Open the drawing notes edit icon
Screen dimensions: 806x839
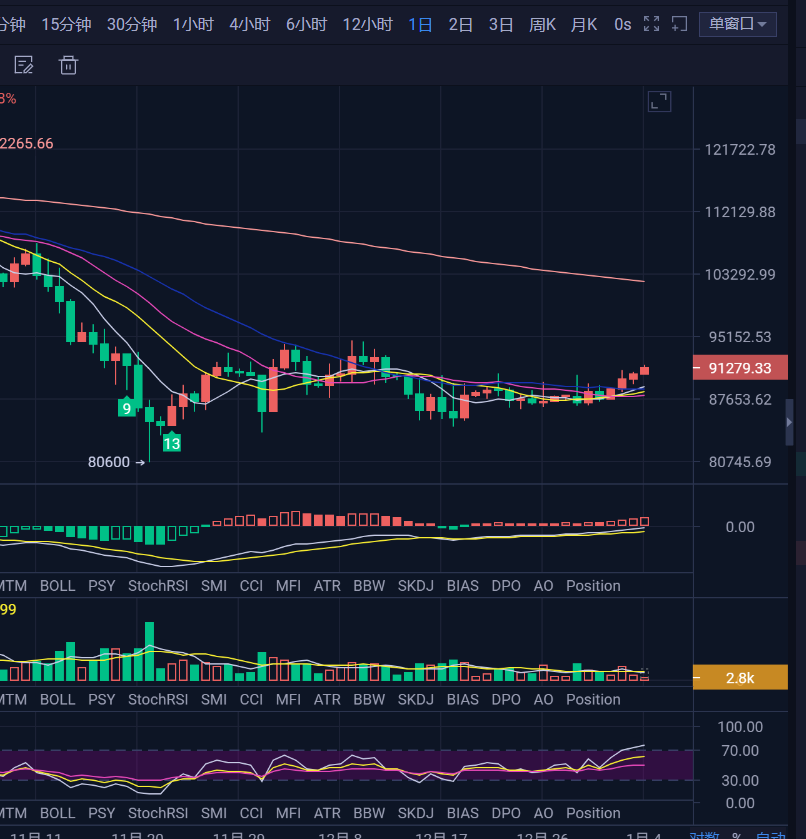(x=24, y=66)
